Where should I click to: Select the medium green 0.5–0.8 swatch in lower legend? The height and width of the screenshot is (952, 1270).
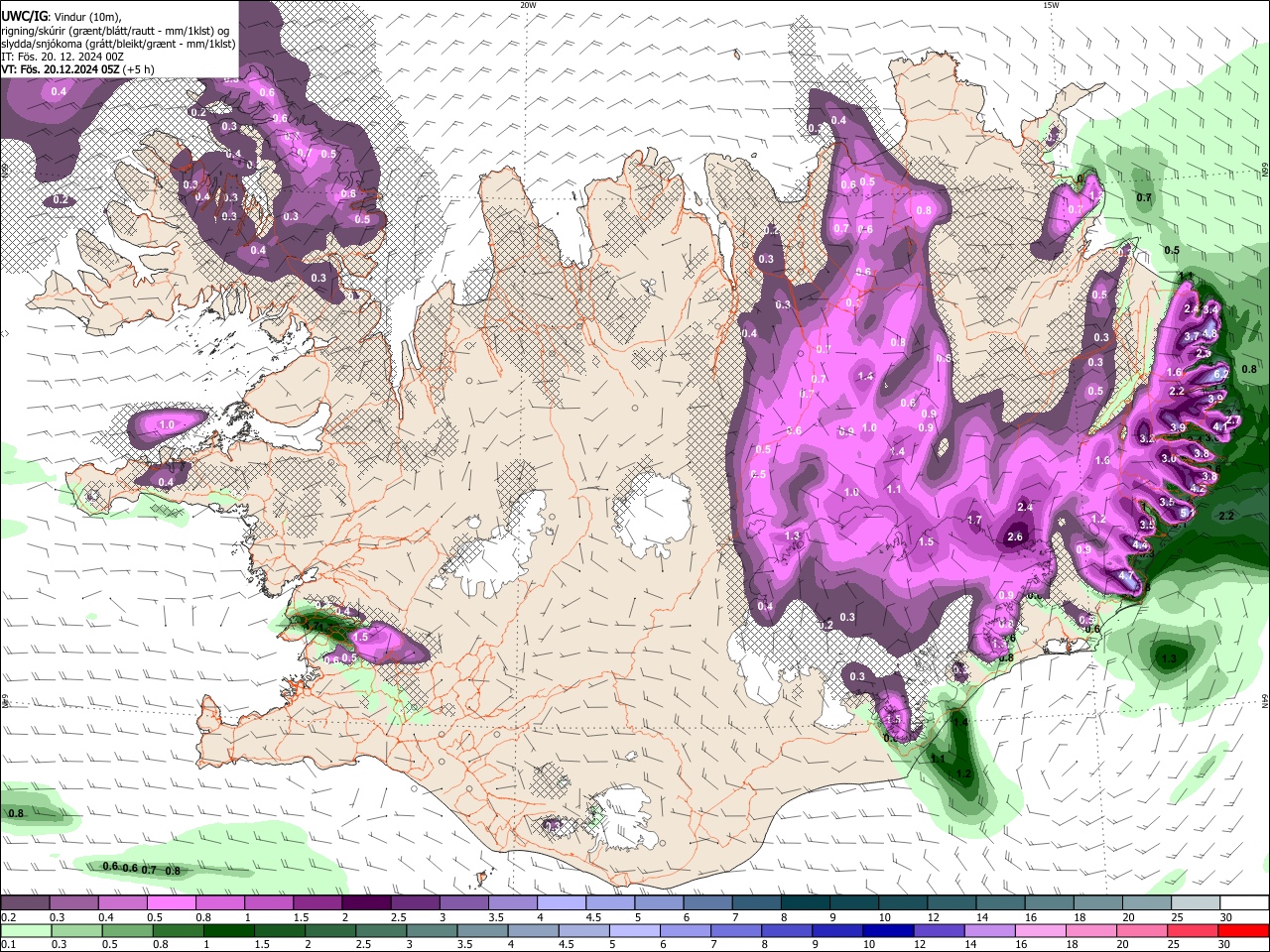coord(127,930)
